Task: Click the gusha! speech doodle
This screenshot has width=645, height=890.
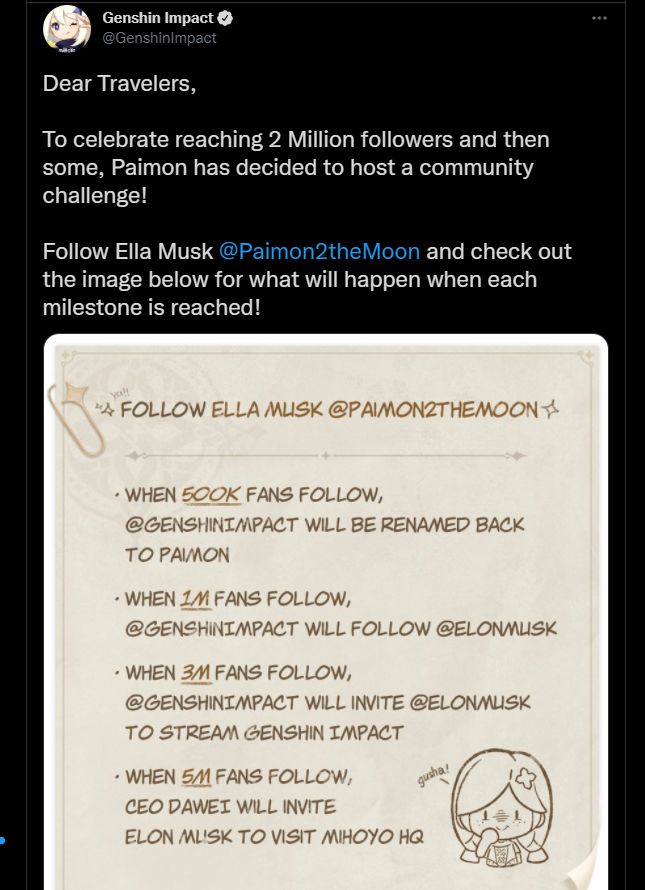Action: pos(434,775)
